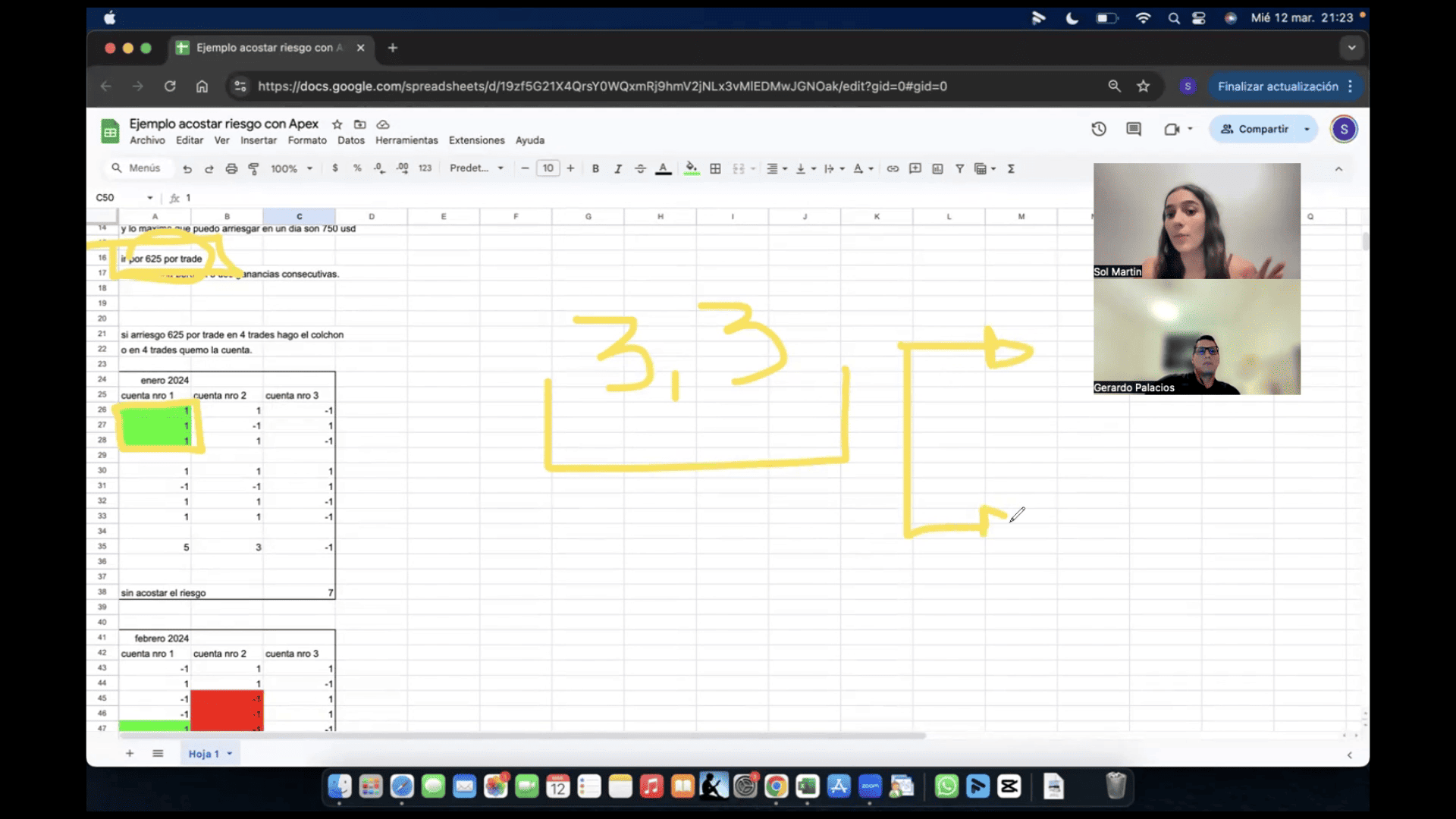Bookmark the page with the star icon
1456x819 pixels.
click(1144, 86)
